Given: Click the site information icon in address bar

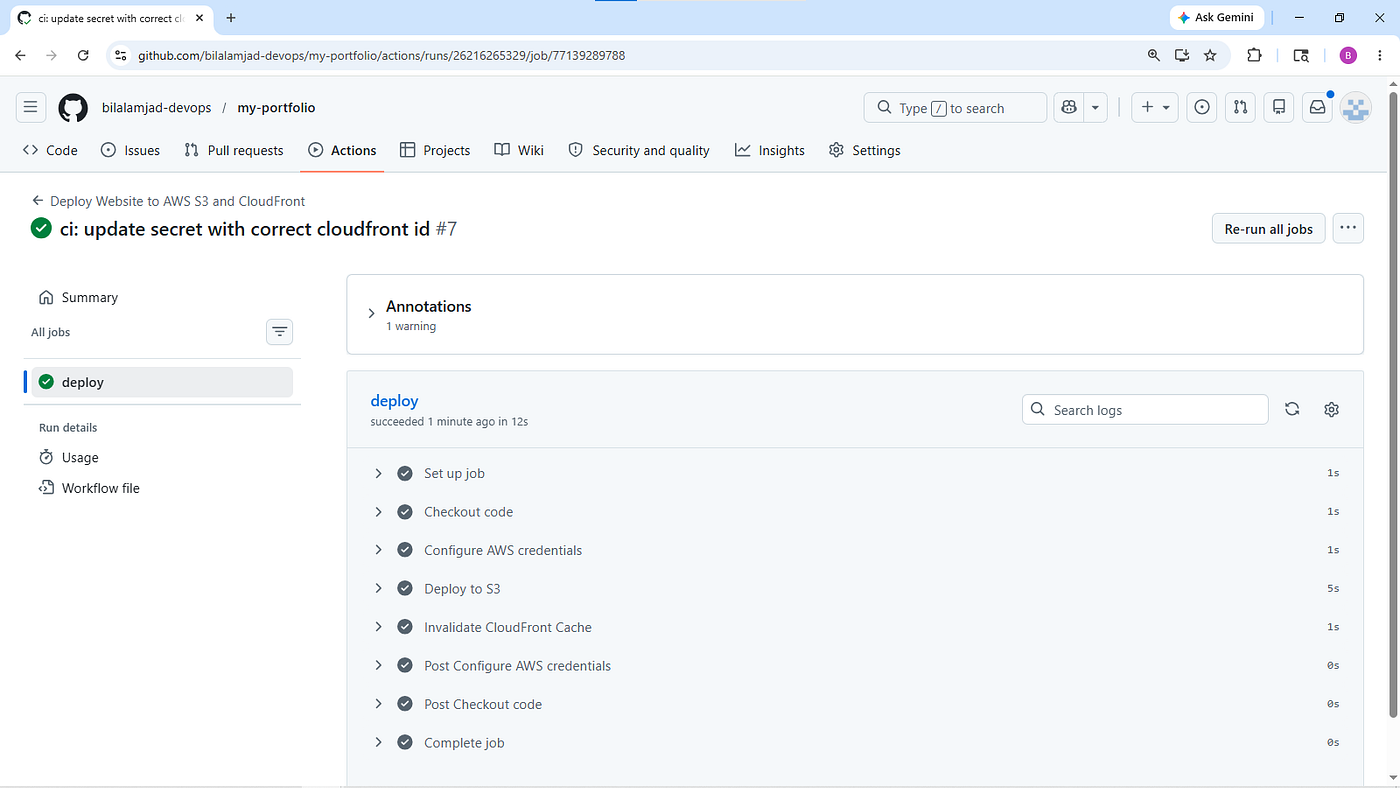Looking at the screenshot, I should (120, 56).
